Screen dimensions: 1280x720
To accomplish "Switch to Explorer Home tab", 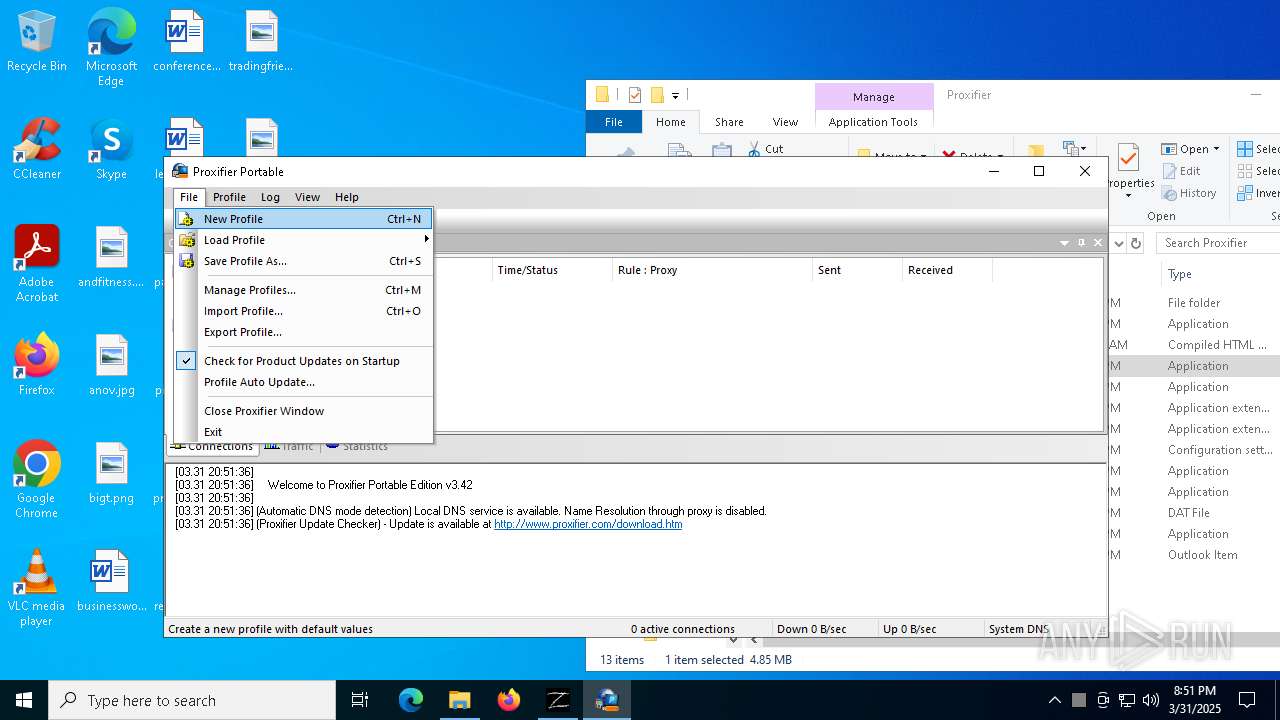I will pos(671,122).
